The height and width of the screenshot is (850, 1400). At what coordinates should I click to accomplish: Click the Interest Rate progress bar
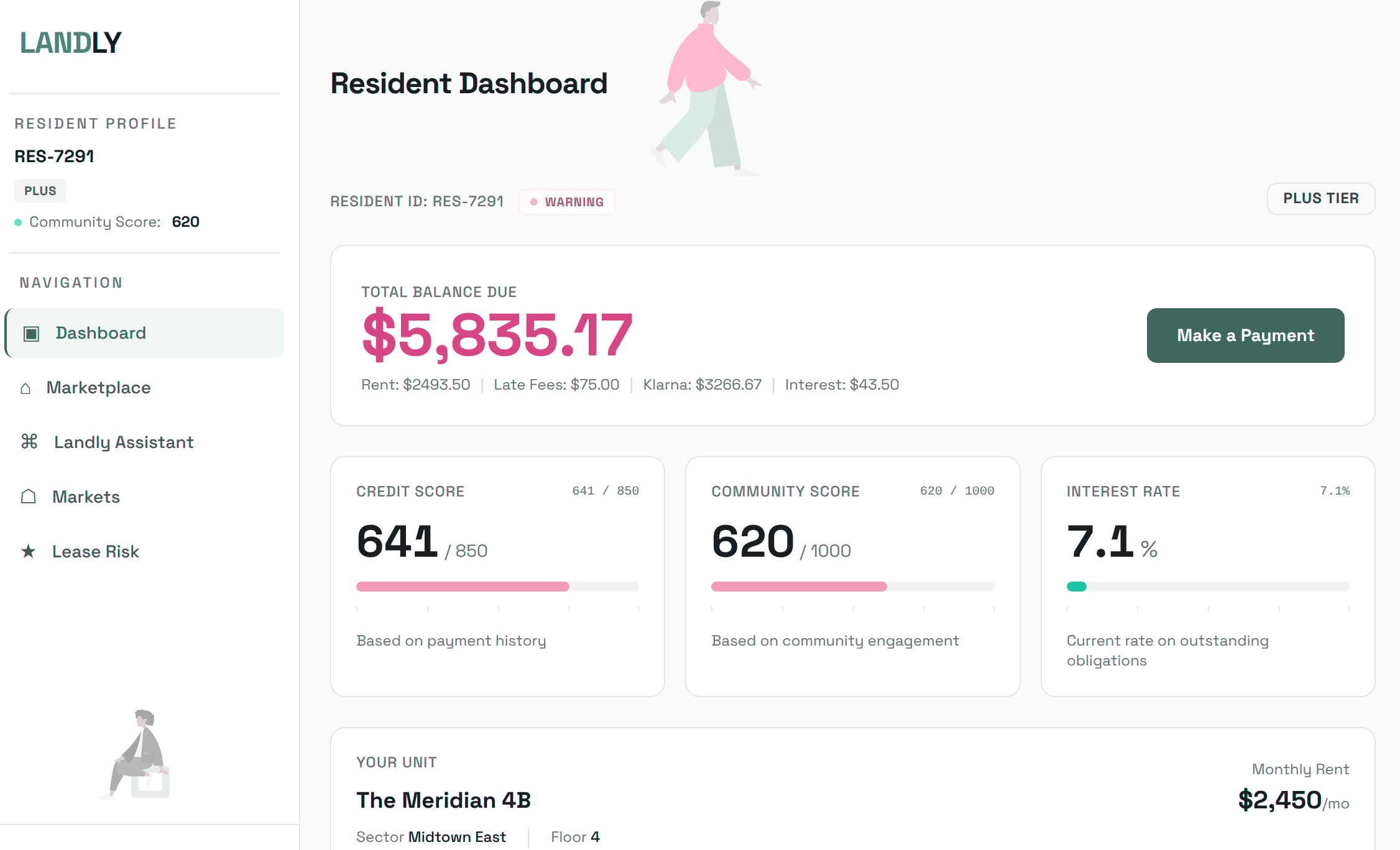pos(1207,587)
